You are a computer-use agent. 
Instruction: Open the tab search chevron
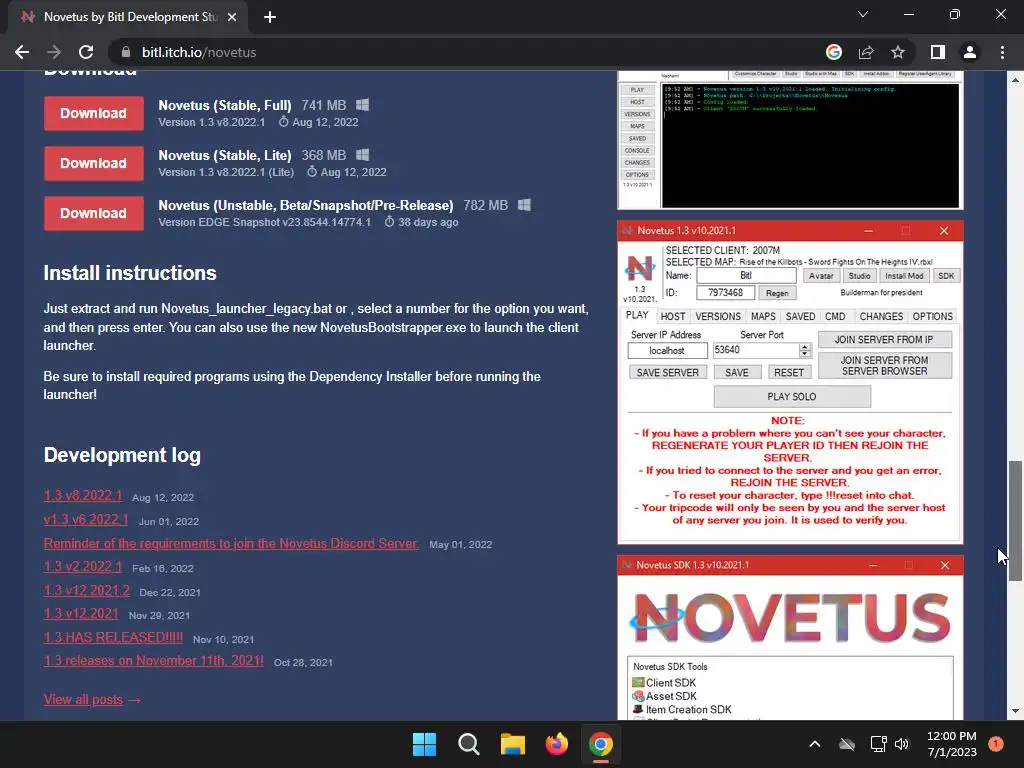click(863, 14)
